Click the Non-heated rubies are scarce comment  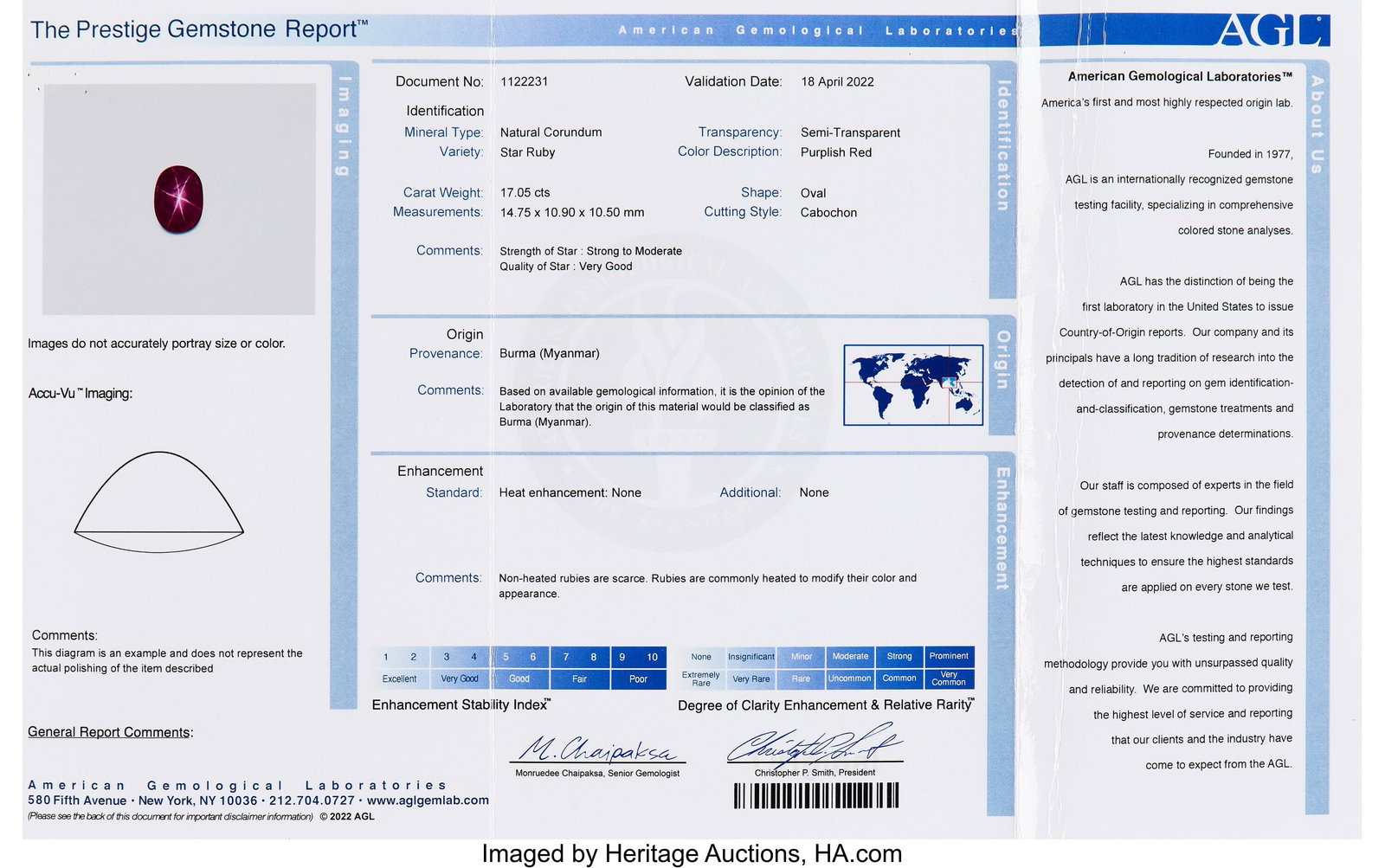pyautogui.click(x=707, y=586)
